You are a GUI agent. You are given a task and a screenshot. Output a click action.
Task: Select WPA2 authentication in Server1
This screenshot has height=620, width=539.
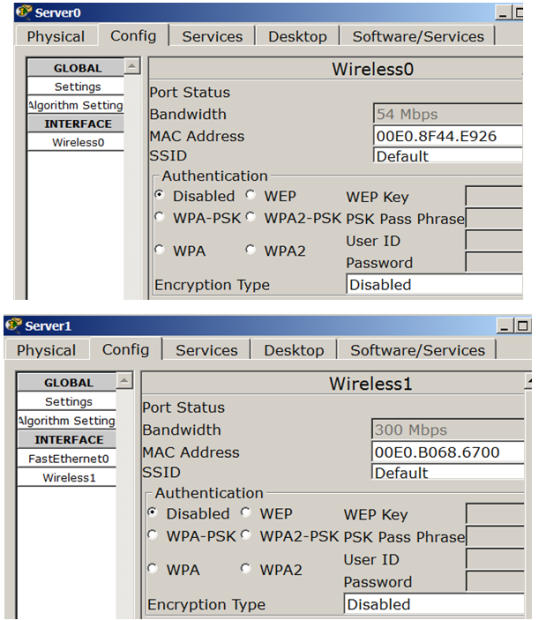[246, 569]
